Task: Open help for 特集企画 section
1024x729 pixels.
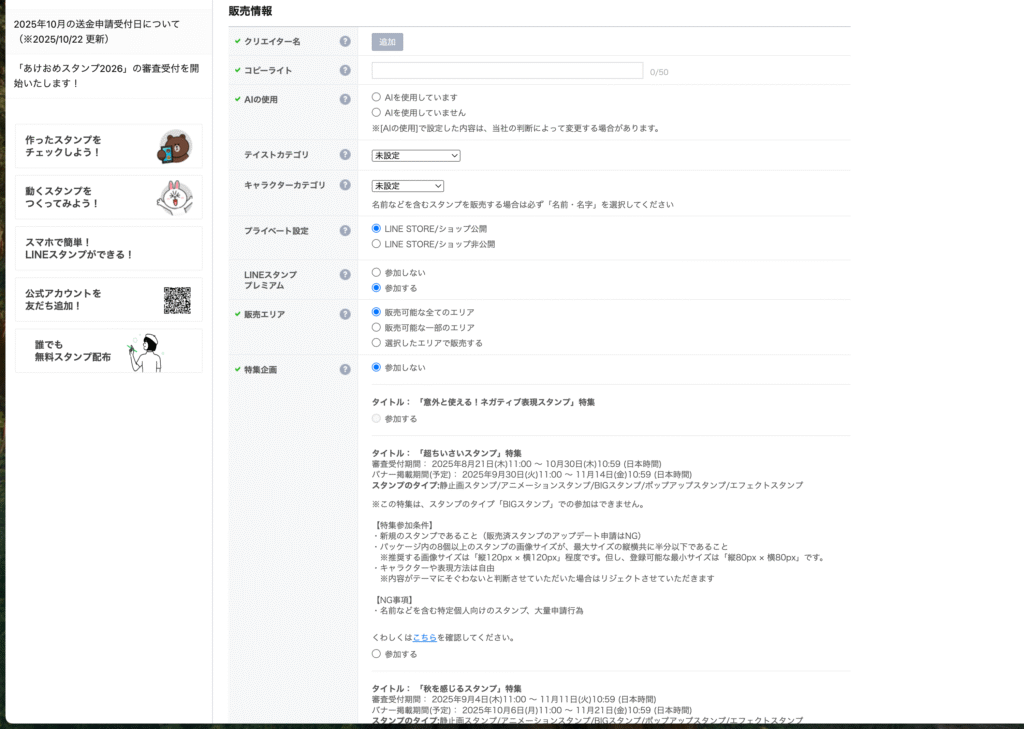Action: (x=345, y=367)
